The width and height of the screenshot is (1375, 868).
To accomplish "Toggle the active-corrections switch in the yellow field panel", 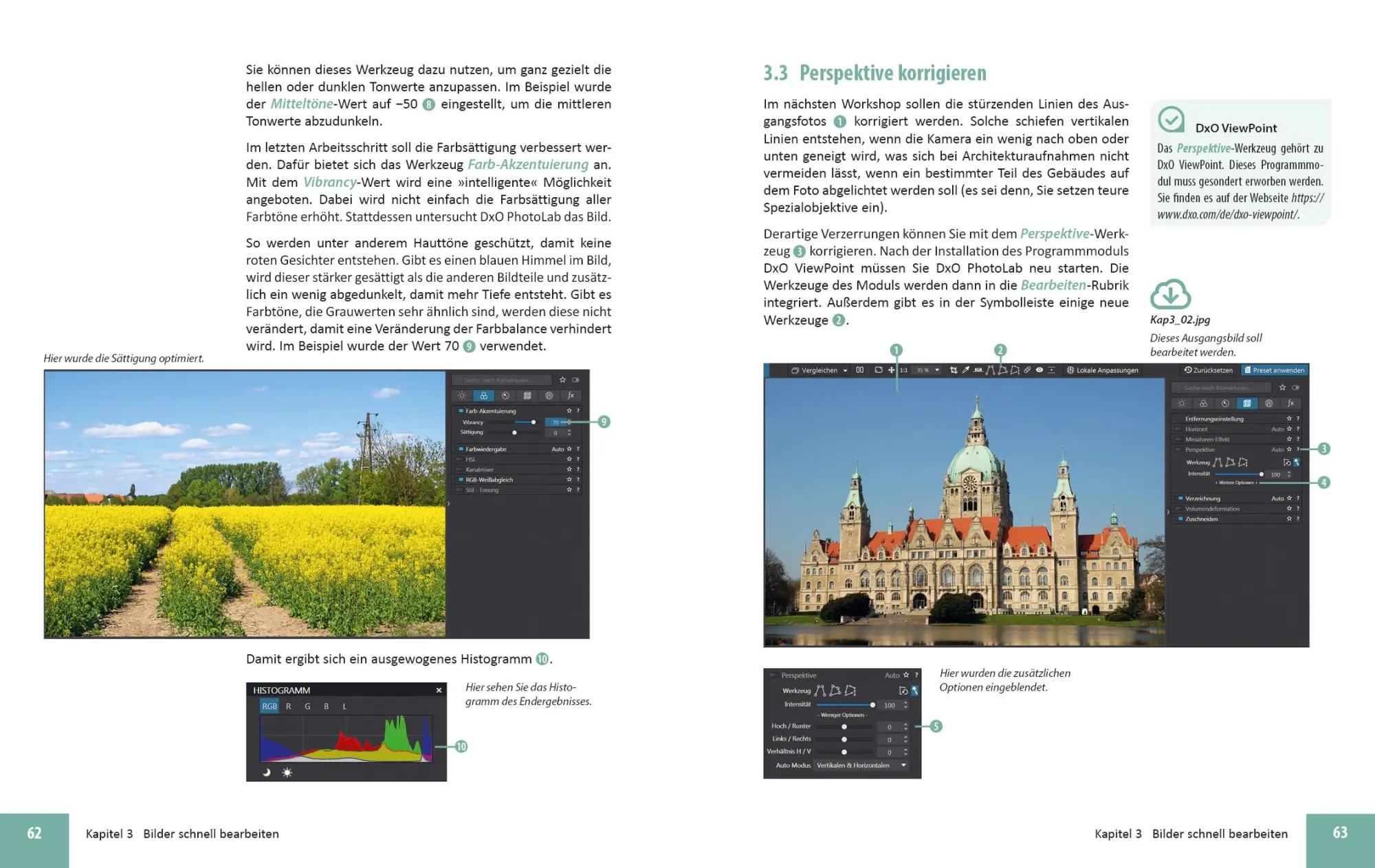I will coord(575,380).
